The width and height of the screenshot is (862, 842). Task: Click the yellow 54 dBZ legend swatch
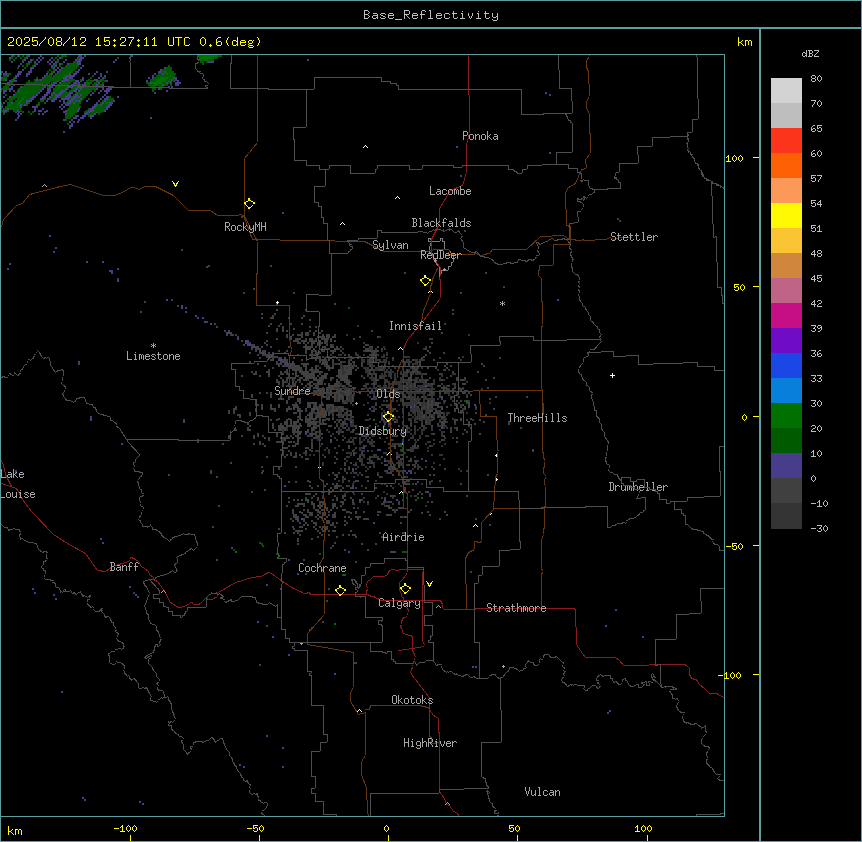pyautogui.click(x=786, y=215)
